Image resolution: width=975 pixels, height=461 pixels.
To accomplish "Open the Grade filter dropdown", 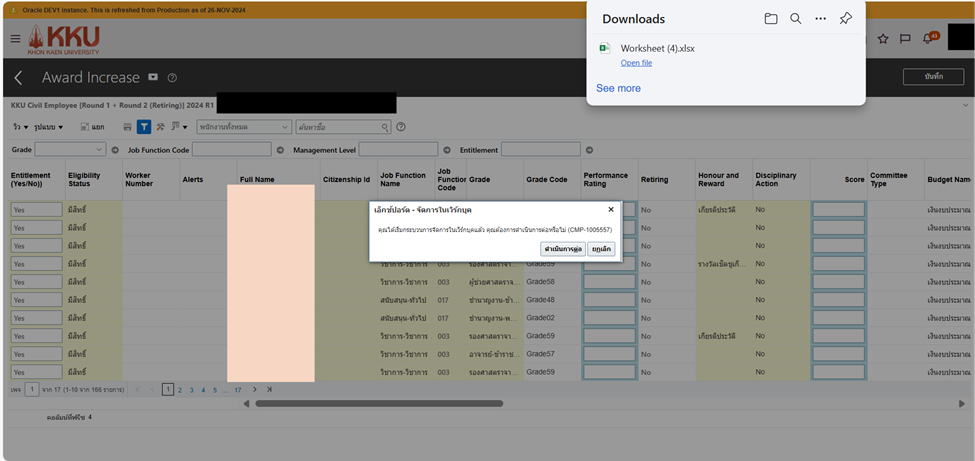I will [x=70, y=150].
